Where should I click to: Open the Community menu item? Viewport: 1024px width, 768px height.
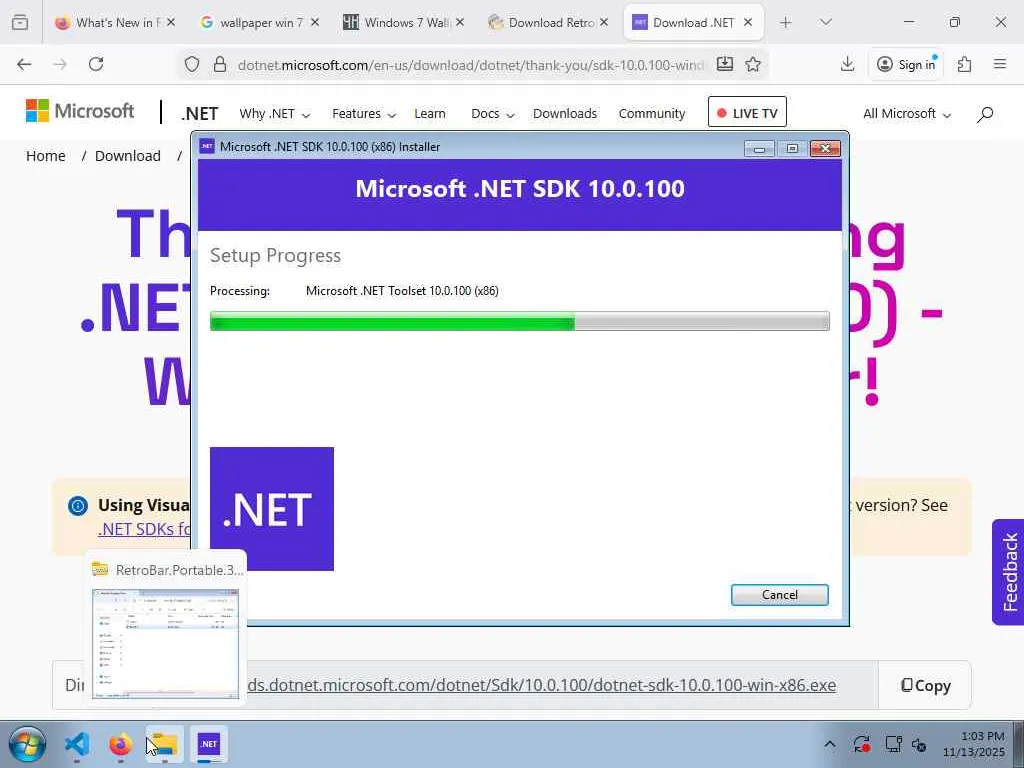(x=652, y=114)
